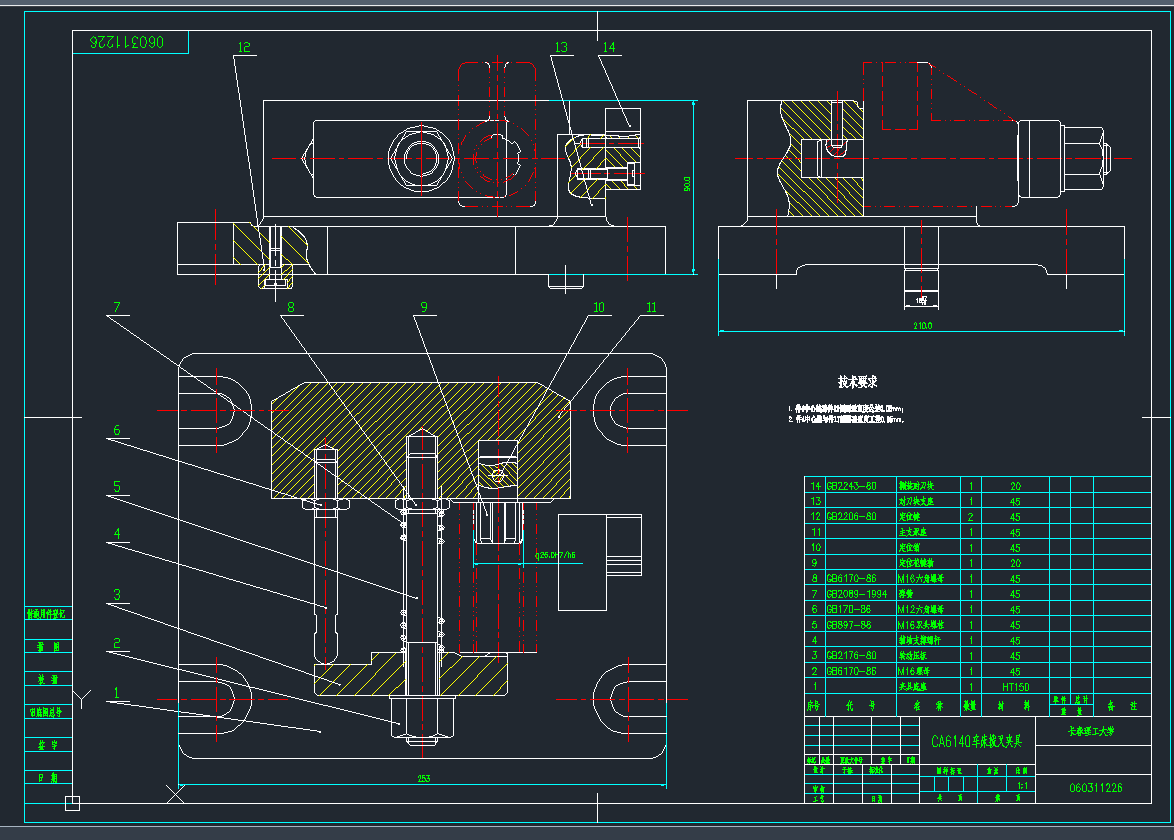Select balloon number 12 callout
Image resolution: width=1174 pixels, height=840 pixels.
245,47
